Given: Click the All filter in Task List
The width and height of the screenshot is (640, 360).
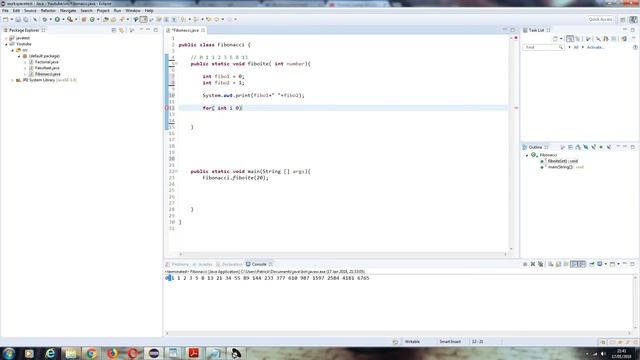Looking at the screenshot, I should click(x=576, y=47).
